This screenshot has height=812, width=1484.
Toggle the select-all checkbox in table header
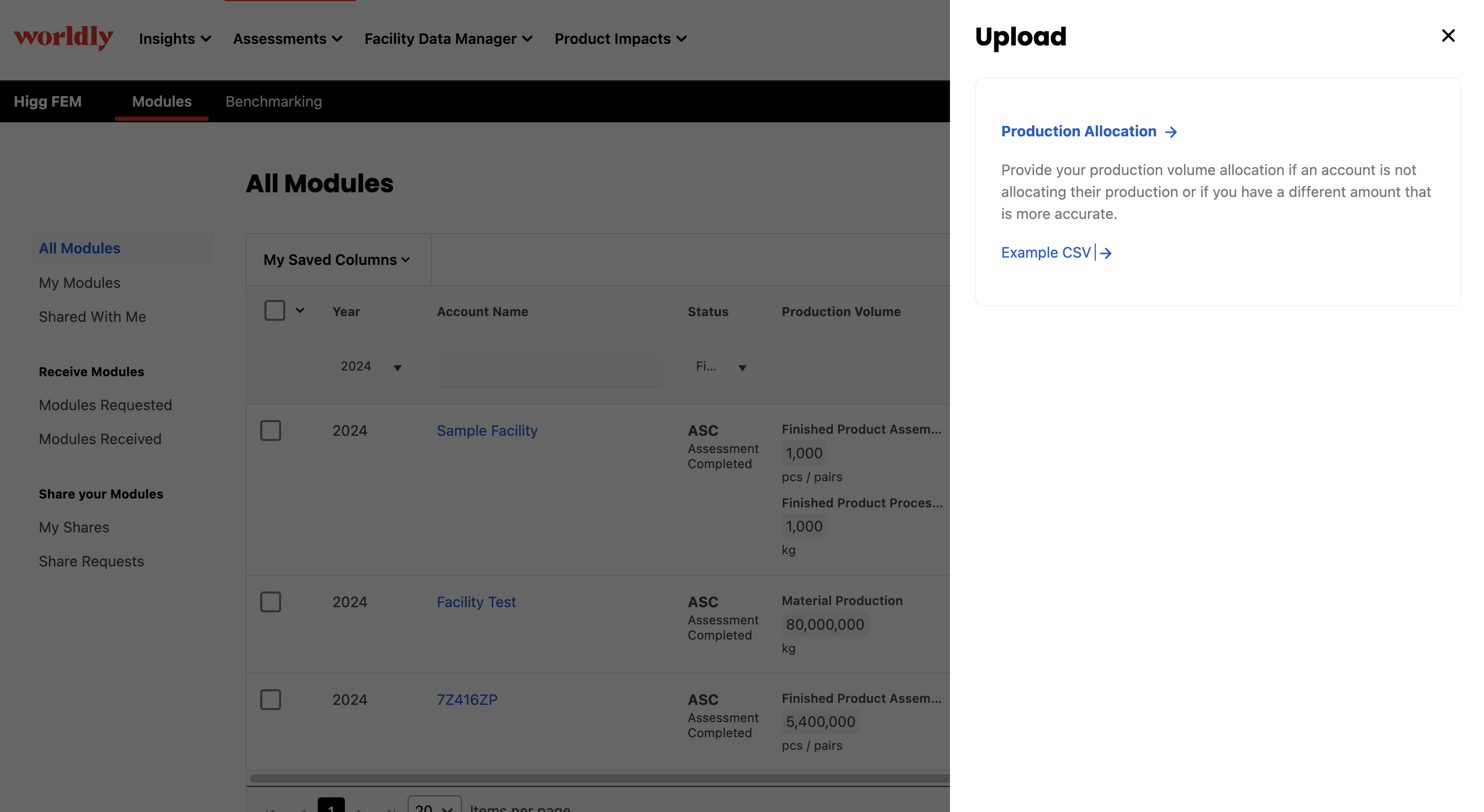(x=275, y=310)
